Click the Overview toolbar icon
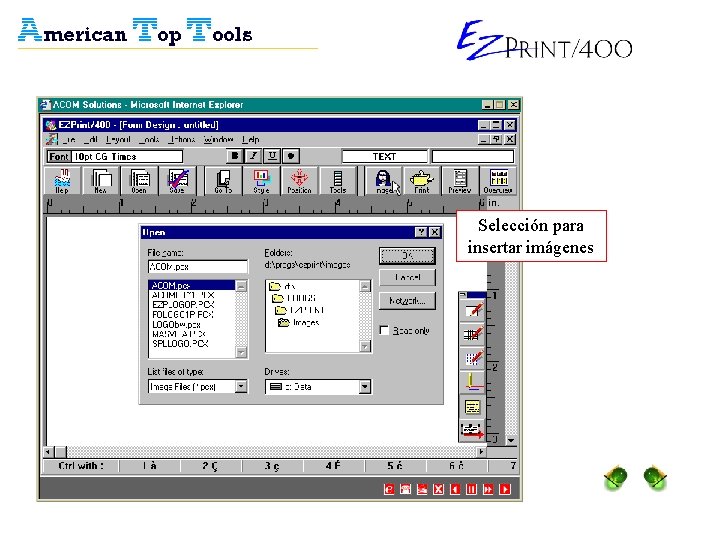 pos(498,181)
